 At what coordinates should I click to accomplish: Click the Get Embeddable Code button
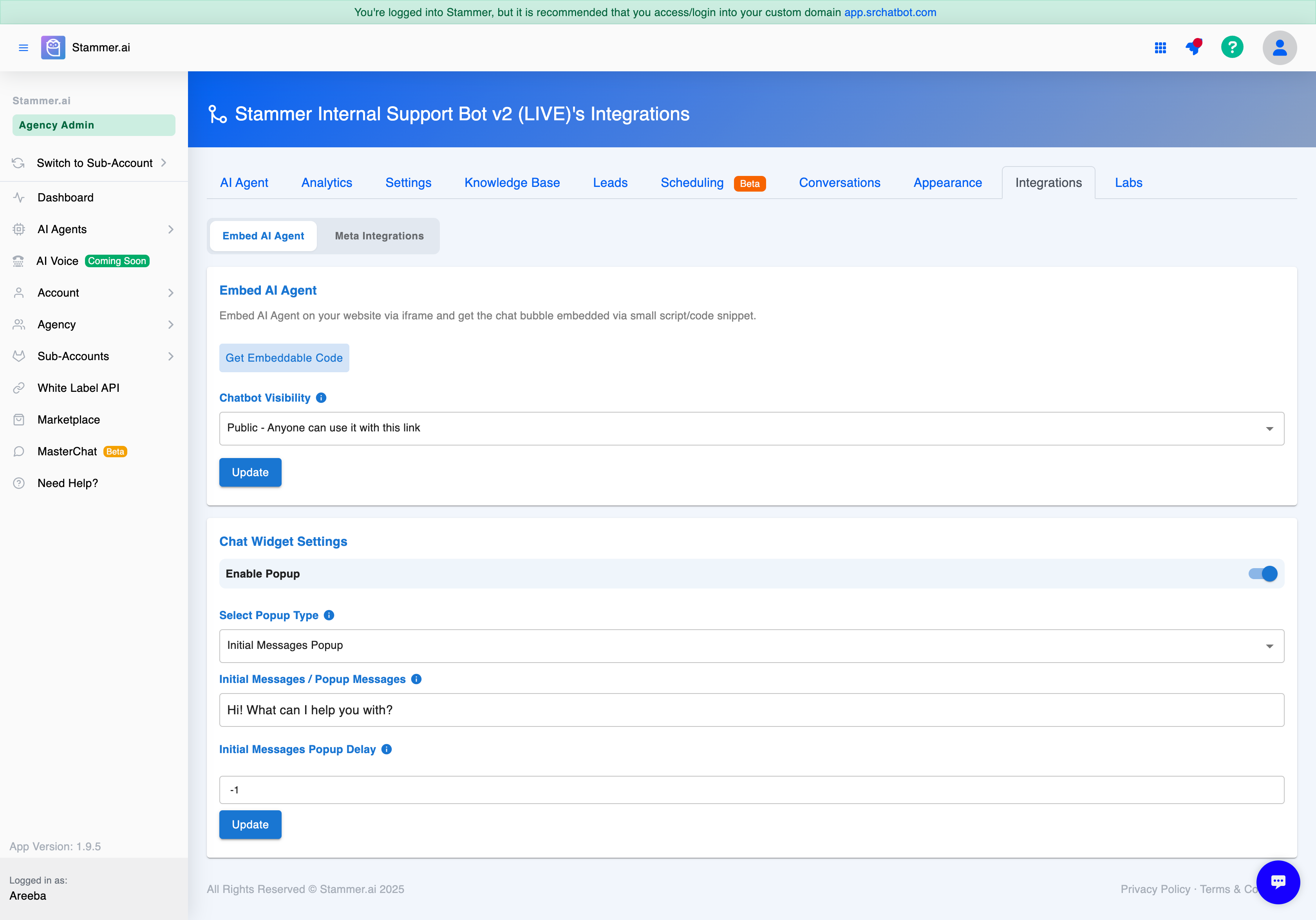(284, 358)
